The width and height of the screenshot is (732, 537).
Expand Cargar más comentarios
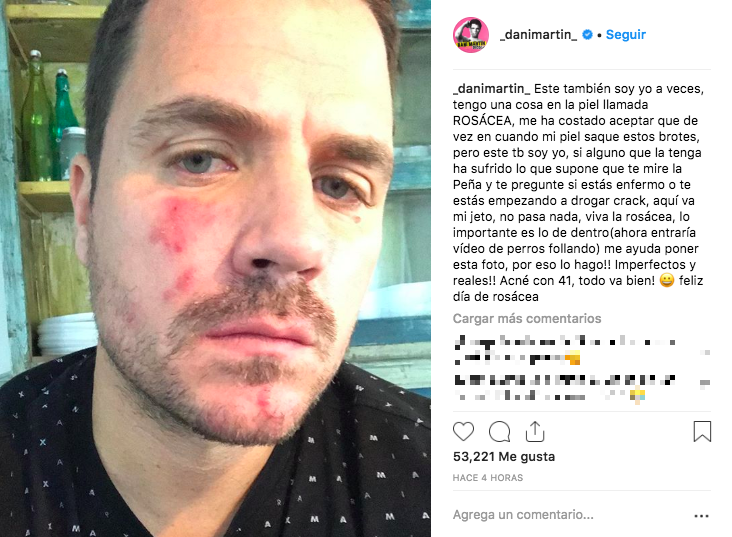527,318
